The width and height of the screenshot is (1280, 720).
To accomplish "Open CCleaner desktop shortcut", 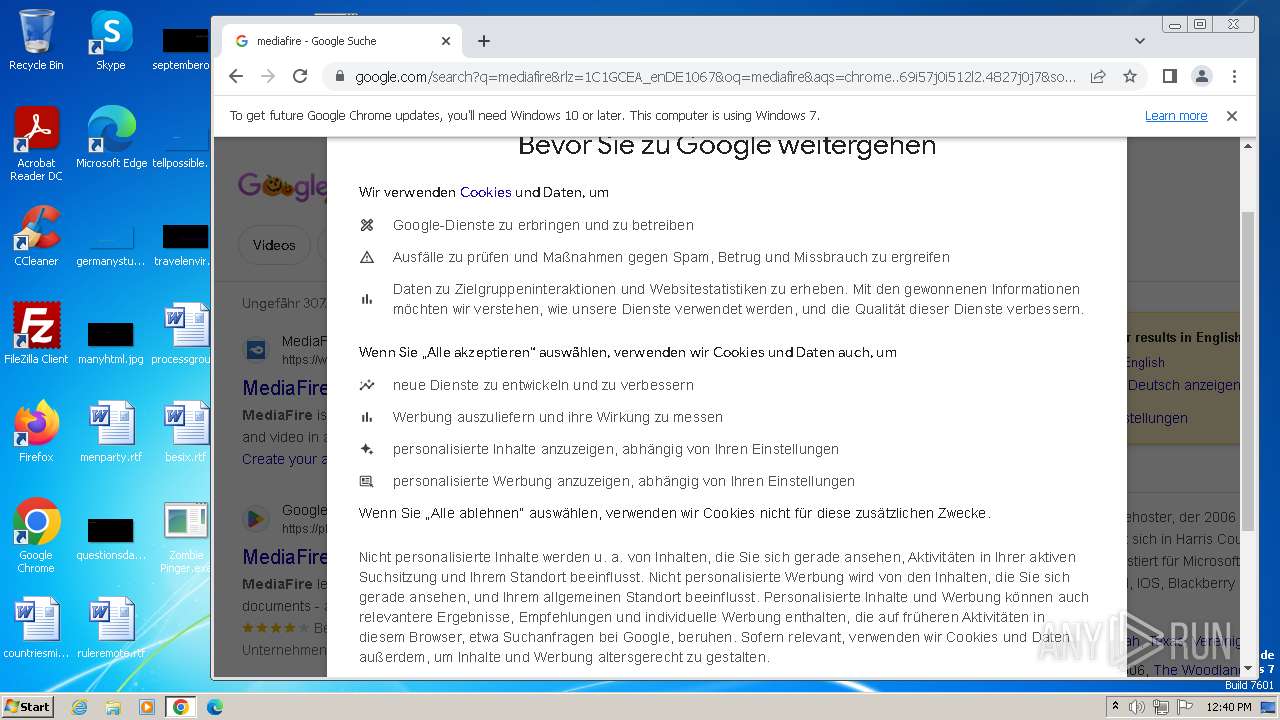I will click(x=36, y=236).
